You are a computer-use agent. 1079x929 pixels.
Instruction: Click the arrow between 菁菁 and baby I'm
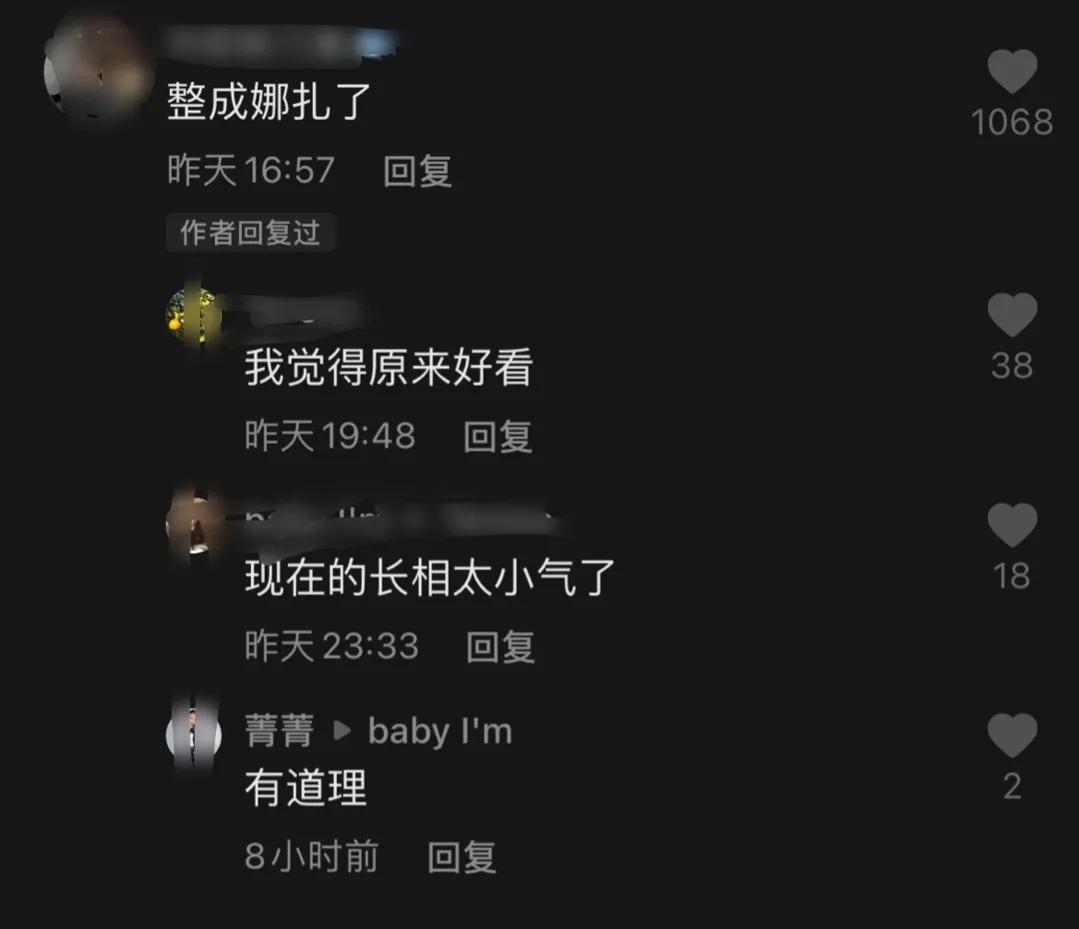(342, 731)
